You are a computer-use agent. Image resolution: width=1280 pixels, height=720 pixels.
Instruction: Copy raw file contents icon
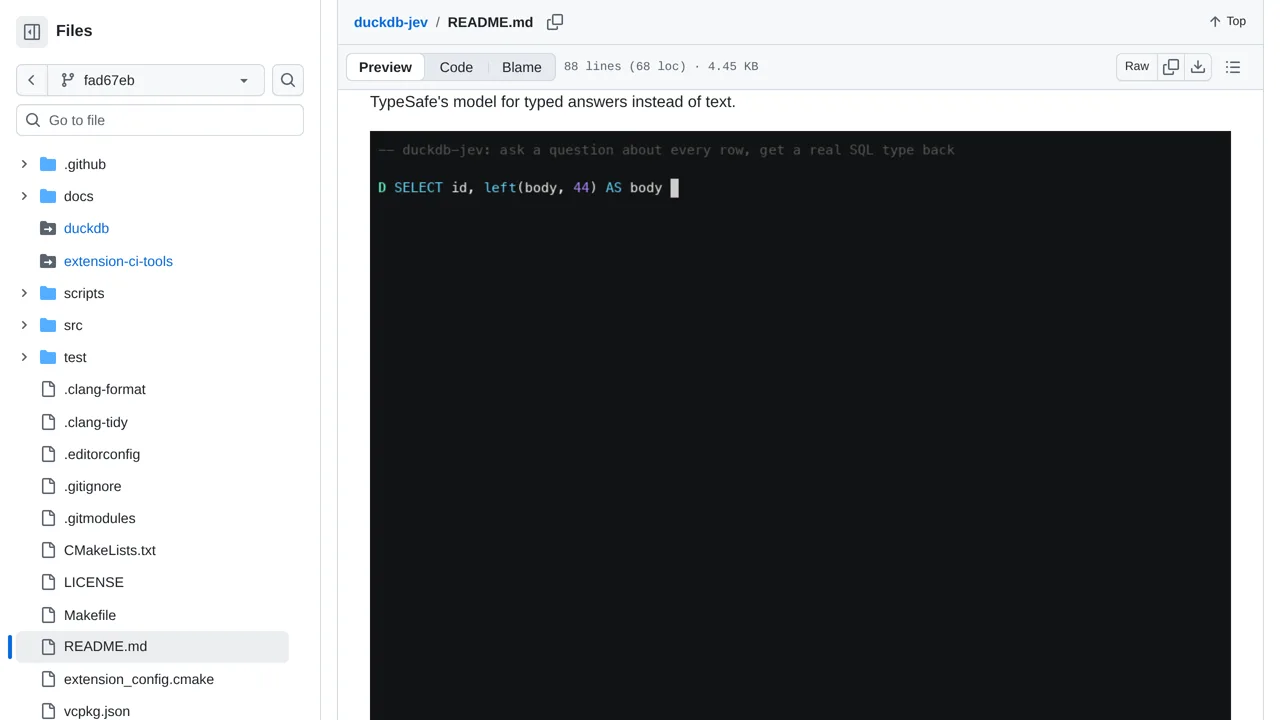coord(1171,67)
